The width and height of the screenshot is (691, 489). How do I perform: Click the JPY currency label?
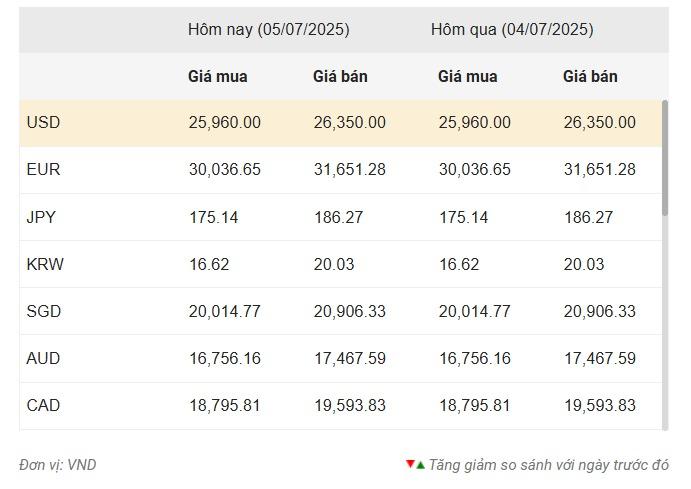coord(42,217)
